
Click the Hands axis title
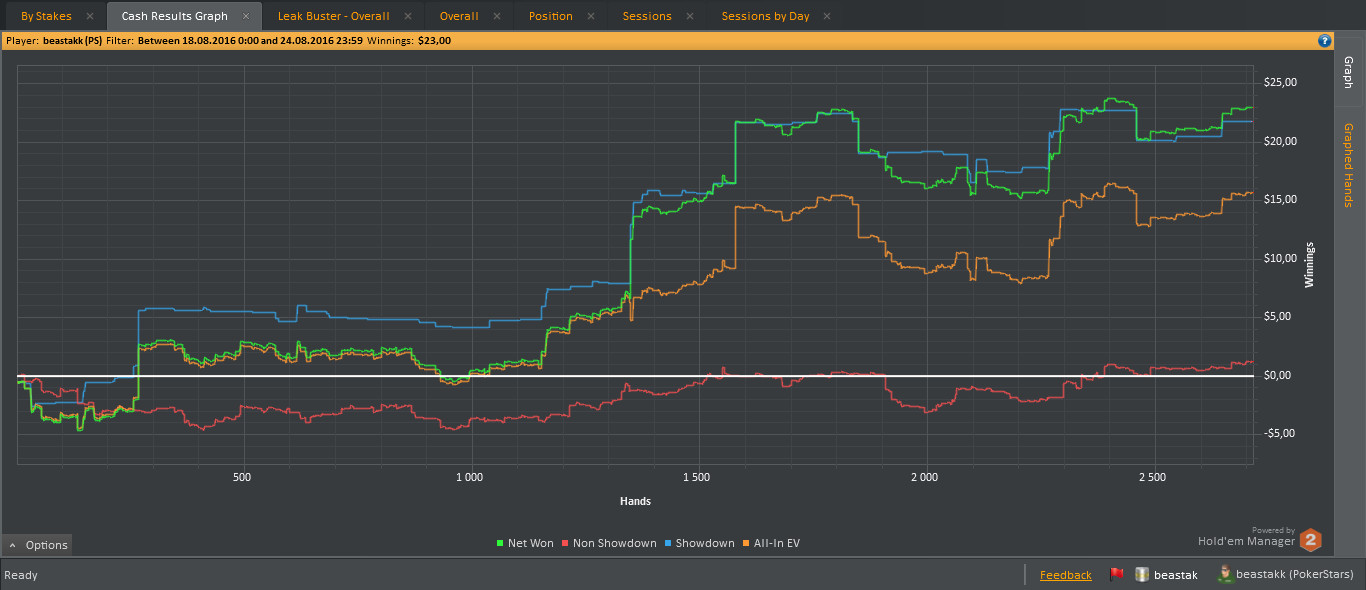(x=635, y=501)
